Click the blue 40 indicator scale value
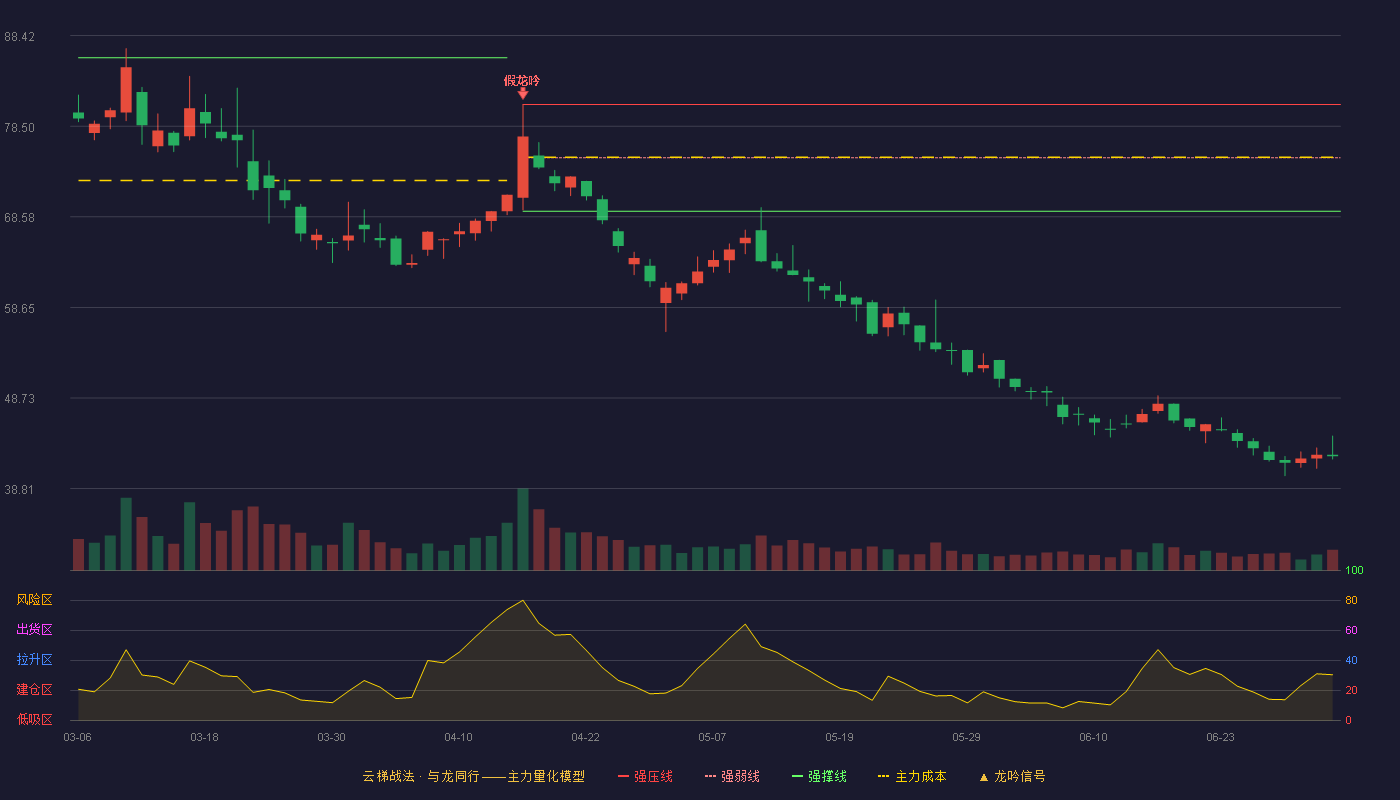Image resolution: width=1400 pixels, height=800 pixels. coord(1351,660)
